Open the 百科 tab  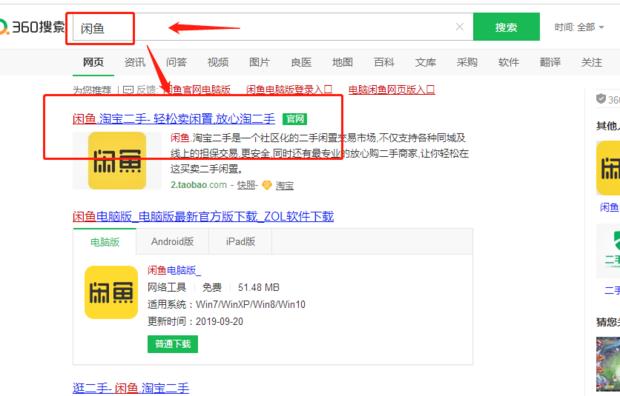[x=384, y=62]
